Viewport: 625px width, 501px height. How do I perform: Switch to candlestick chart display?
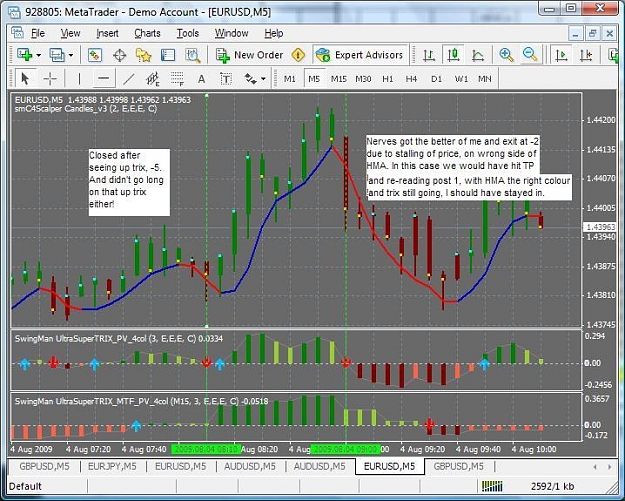tap(453, 55)
